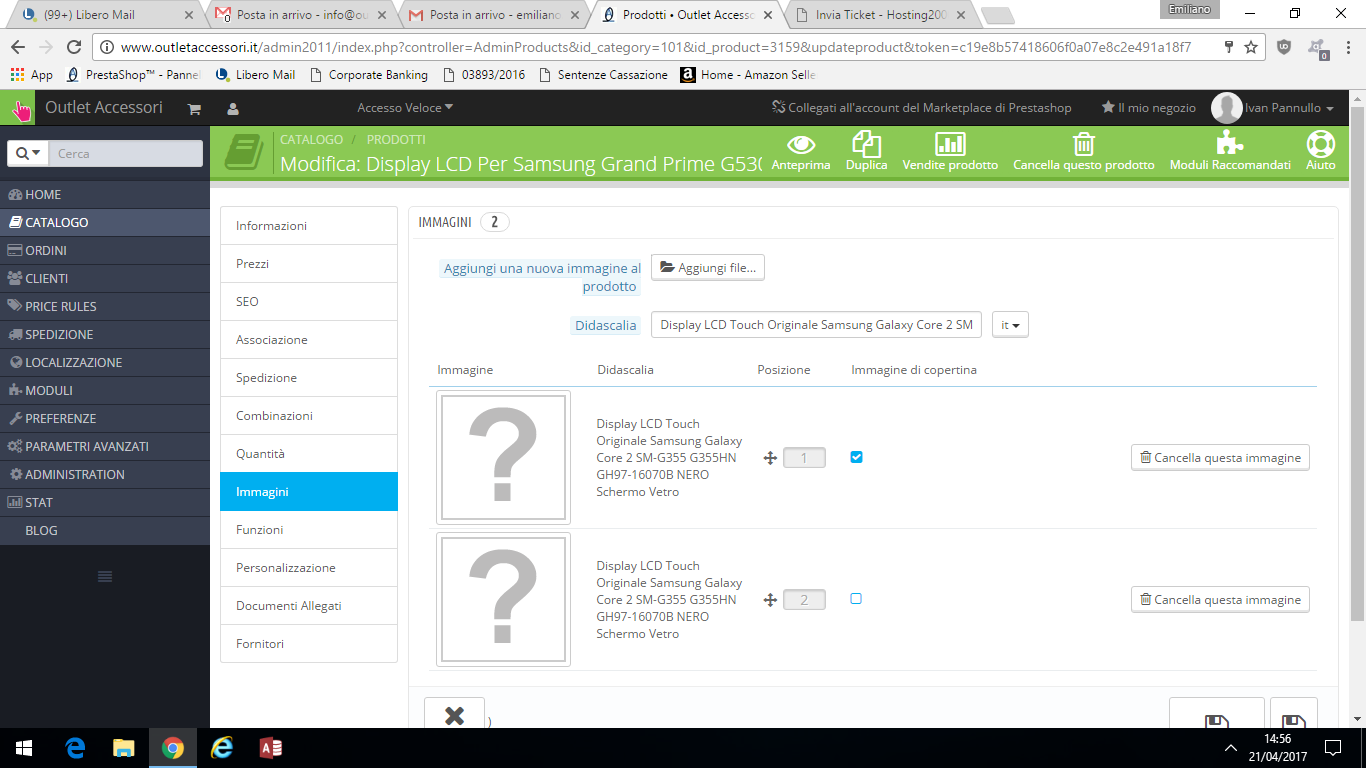Image resolution: width=1366 pixels, height=768 pixels.
Task: Click Cancella questa immagine for first image
Action: (x=1220, y=457)
